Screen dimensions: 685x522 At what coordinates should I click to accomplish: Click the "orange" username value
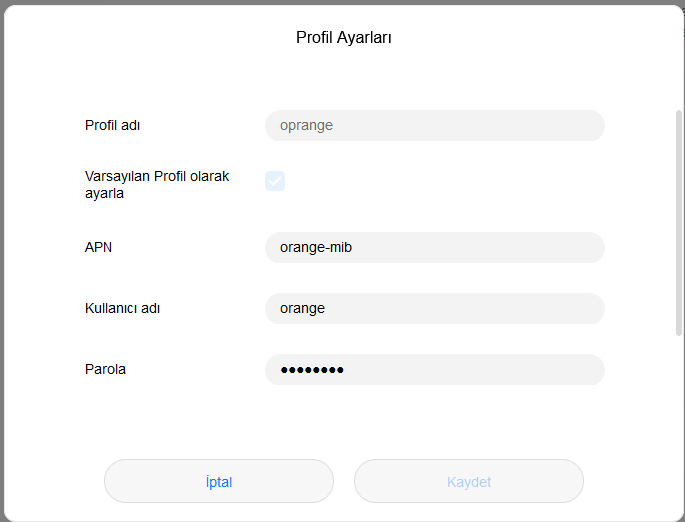(x=302, y=309)
